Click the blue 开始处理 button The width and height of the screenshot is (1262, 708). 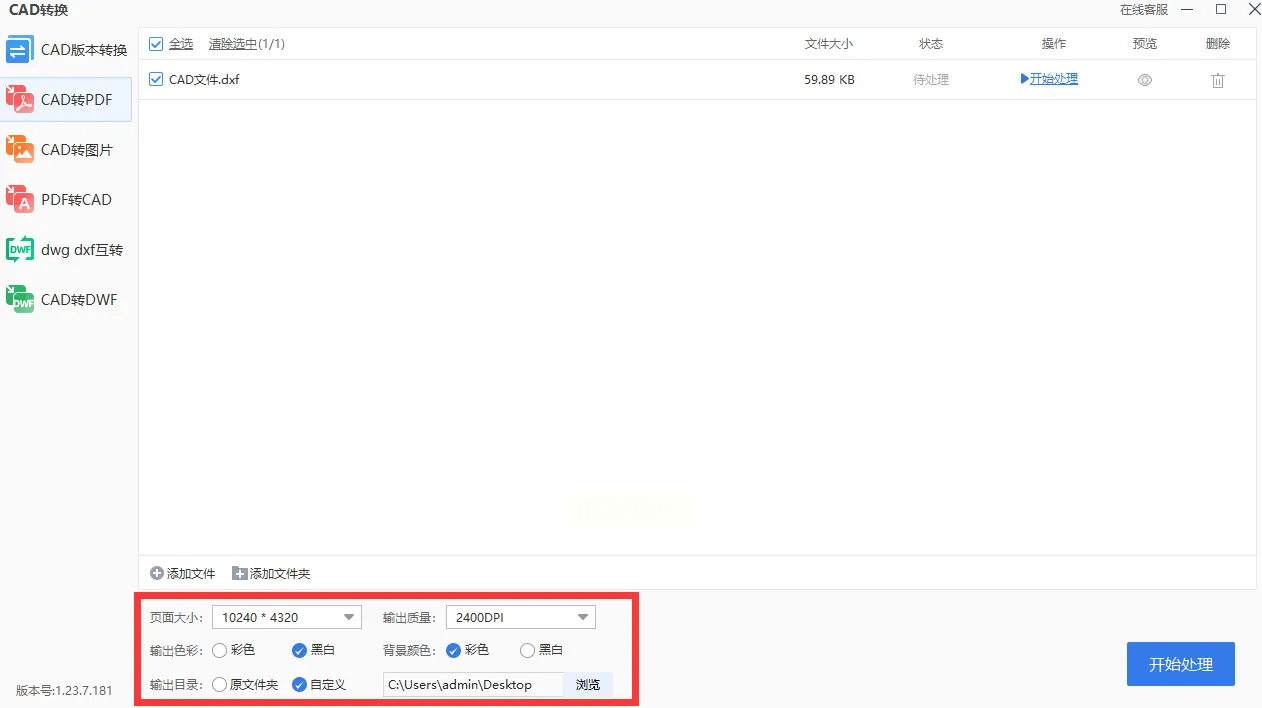(x=1181, y=664)
